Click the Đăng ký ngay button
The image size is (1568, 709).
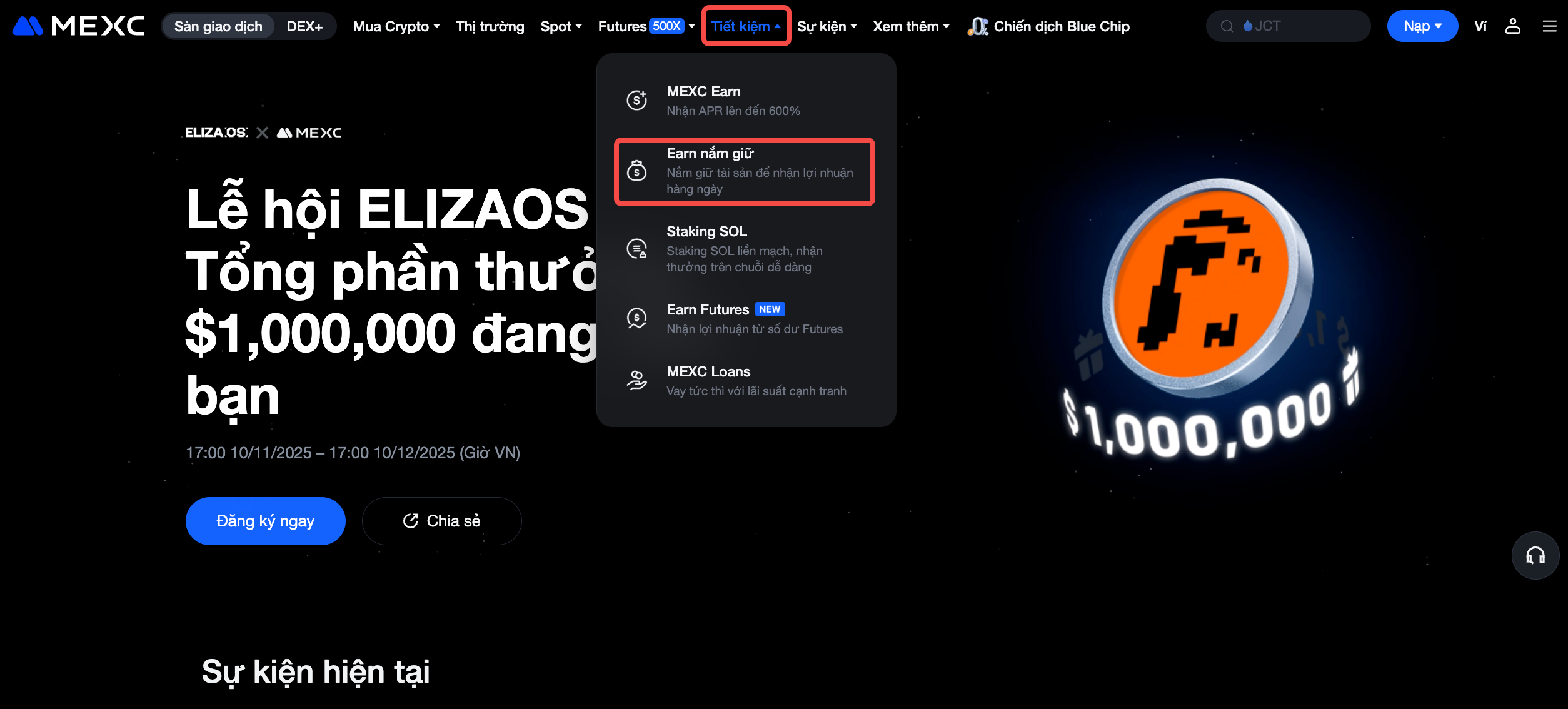[x=265, y=521]
